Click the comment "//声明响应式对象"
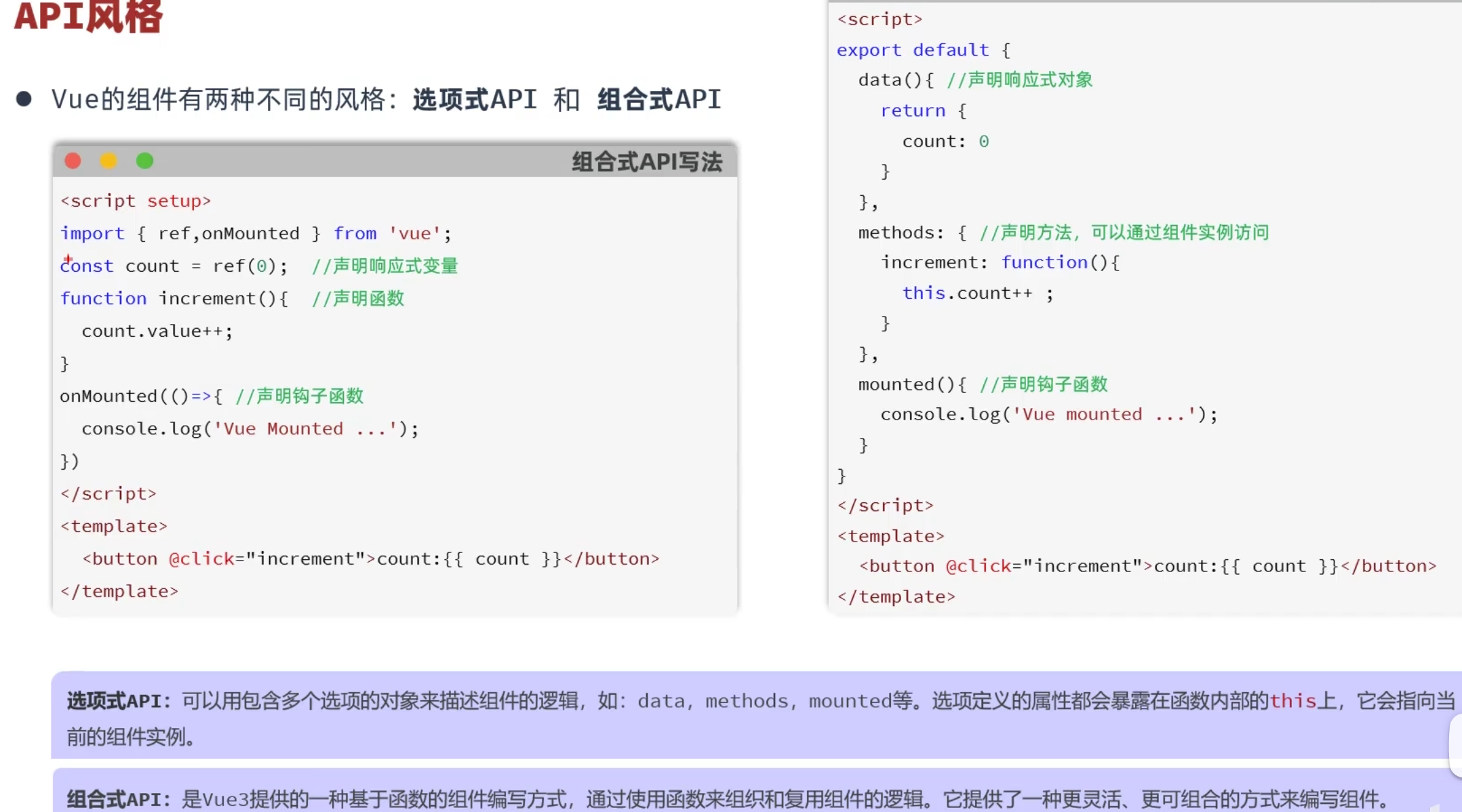Viewport: 1462px width, 812px height. [1020, 80]
